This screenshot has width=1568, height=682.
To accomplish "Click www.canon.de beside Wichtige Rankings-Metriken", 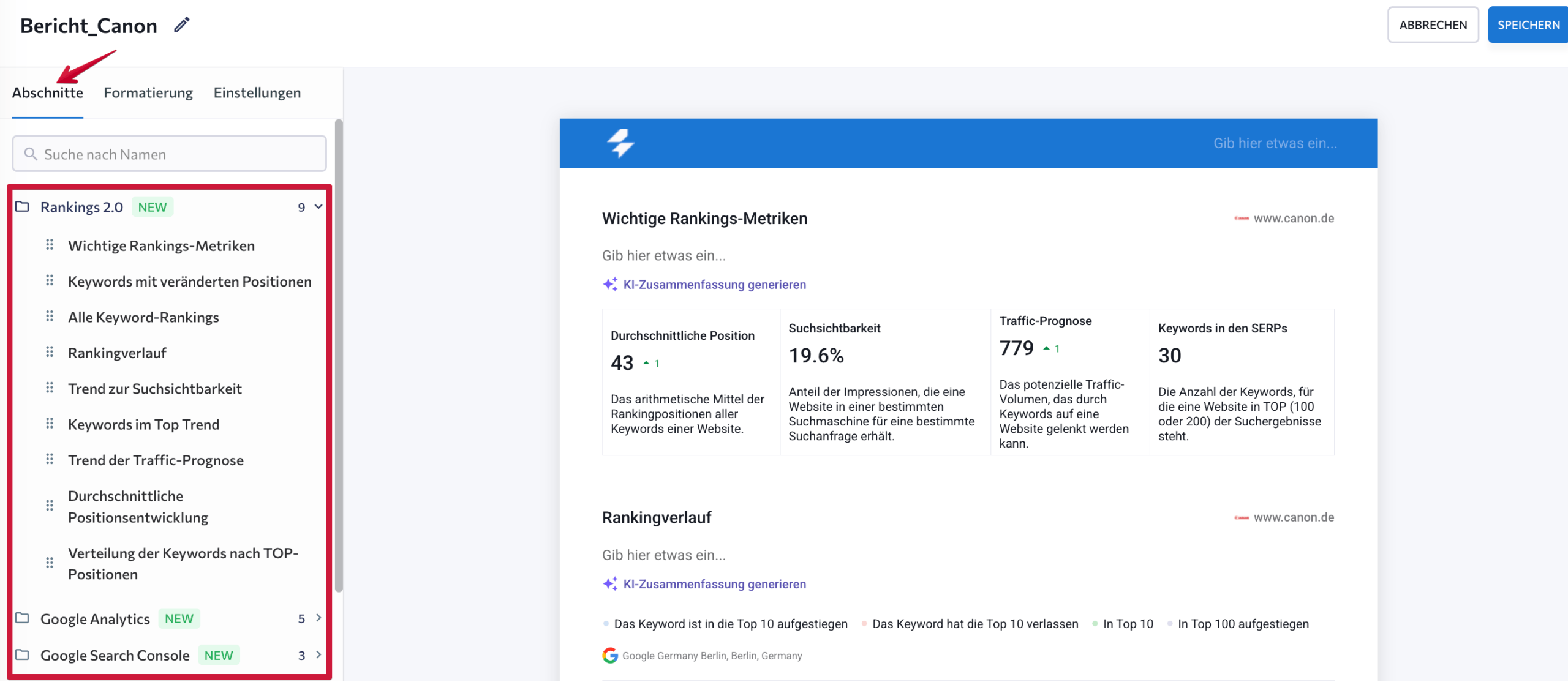I will pyautogui.click(x=1294, y=218).
